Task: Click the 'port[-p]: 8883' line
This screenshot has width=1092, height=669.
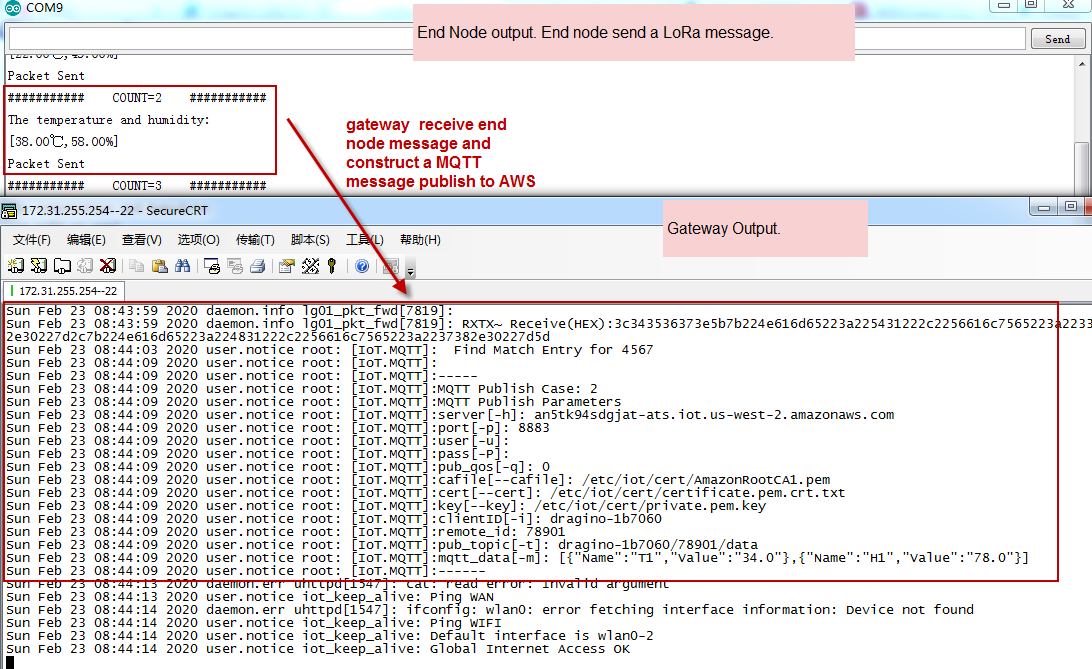Action: 493,428
